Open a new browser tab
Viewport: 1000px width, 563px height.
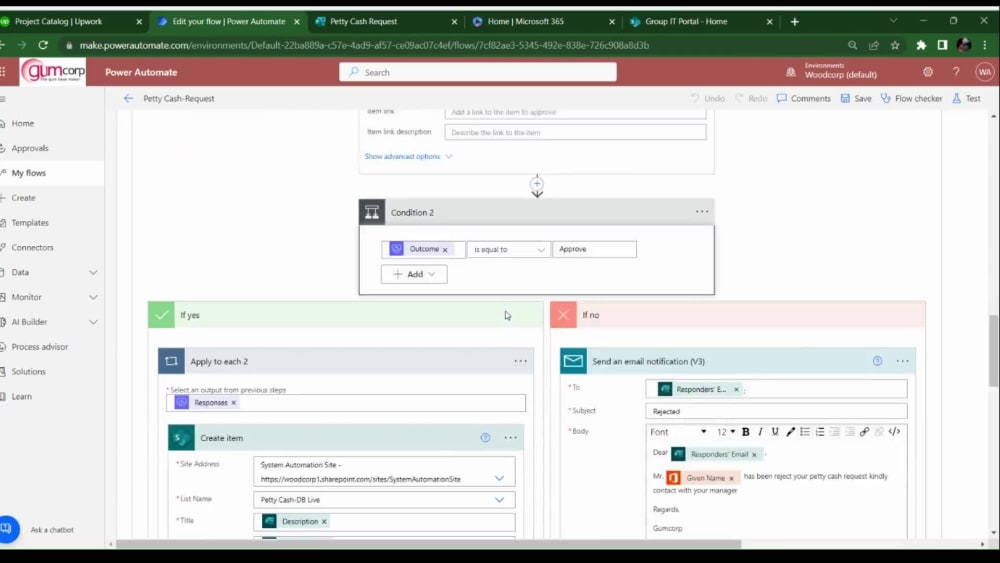795,22
